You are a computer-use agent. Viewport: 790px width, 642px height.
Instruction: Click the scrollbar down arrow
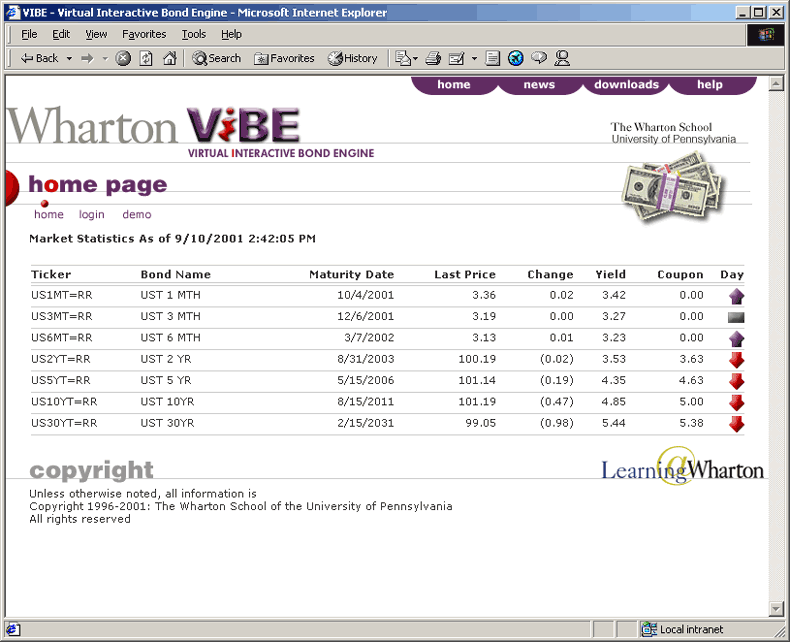pos(776,609)
